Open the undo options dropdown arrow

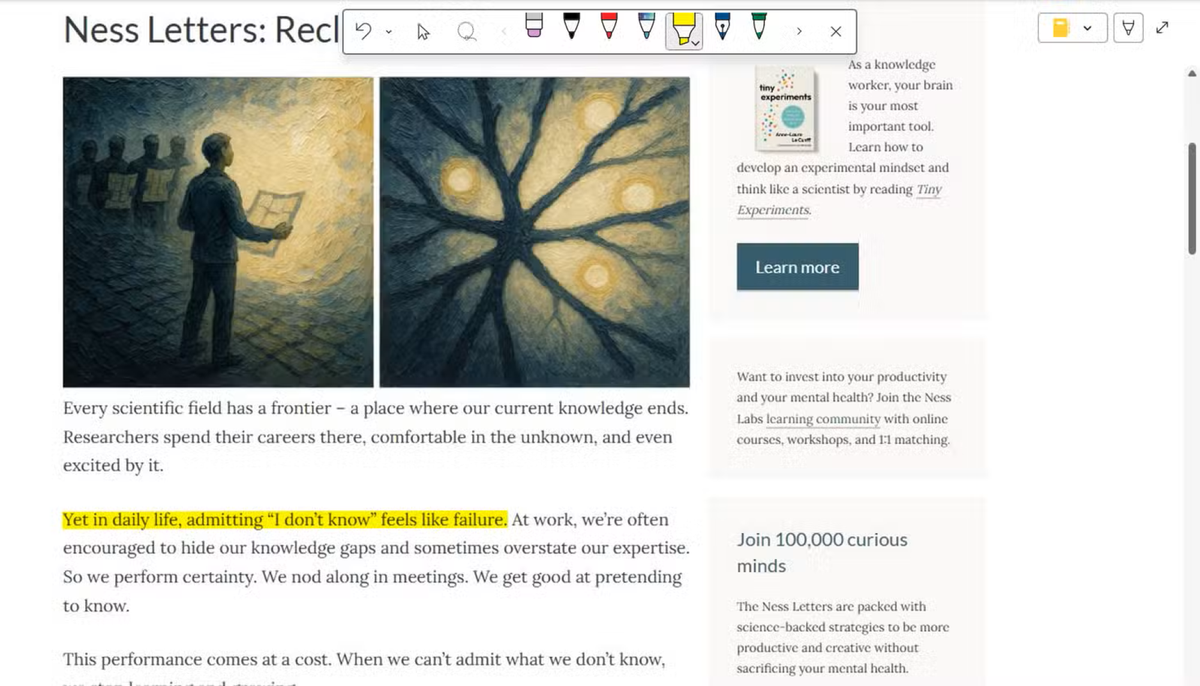[389, 32]
